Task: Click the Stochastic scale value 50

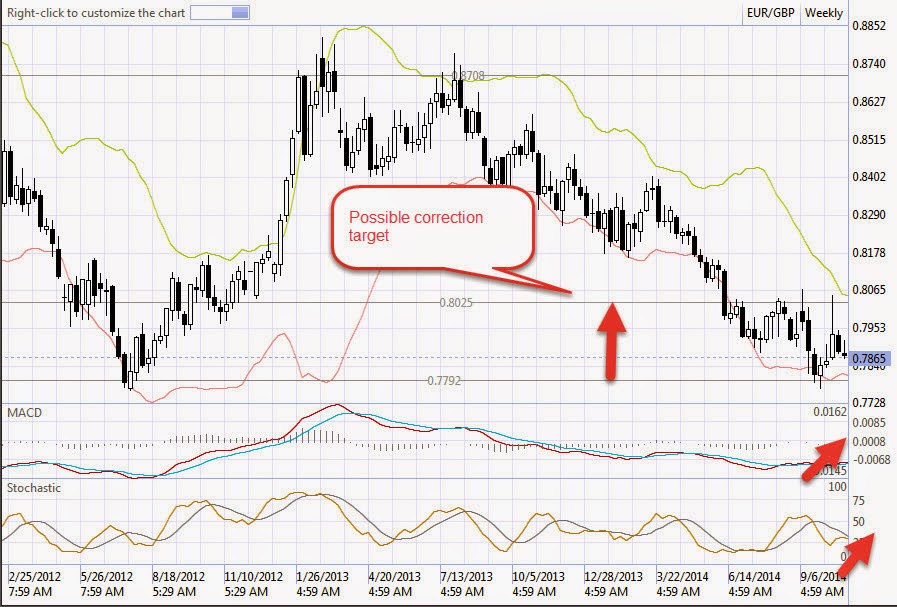Action: (x=858, y=522)
